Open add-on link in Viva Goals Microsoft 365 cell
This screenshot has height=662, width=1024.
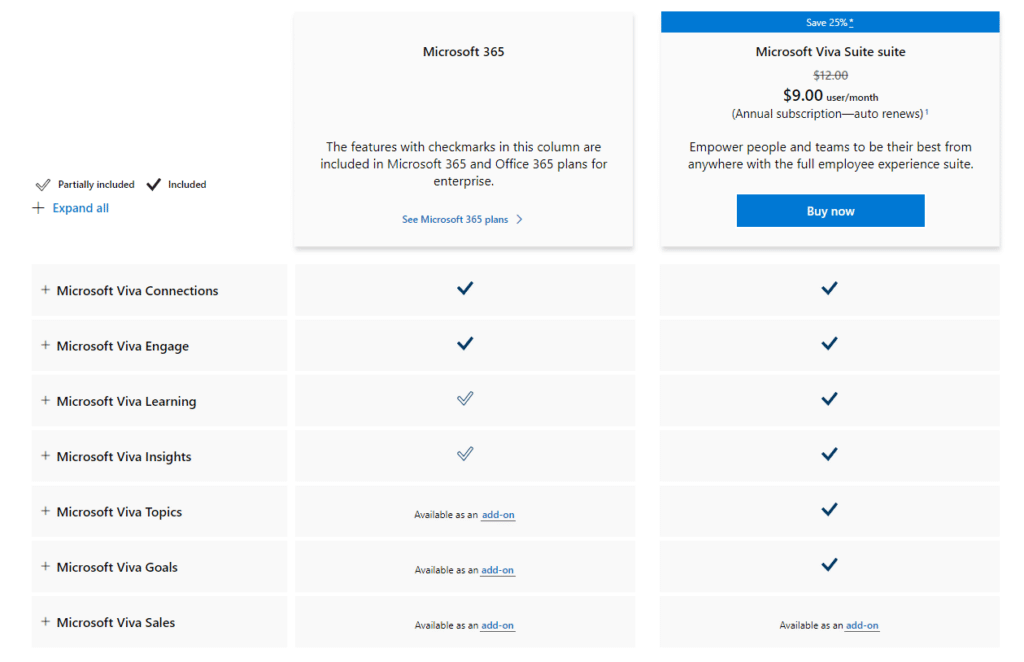tap(498, 570)
